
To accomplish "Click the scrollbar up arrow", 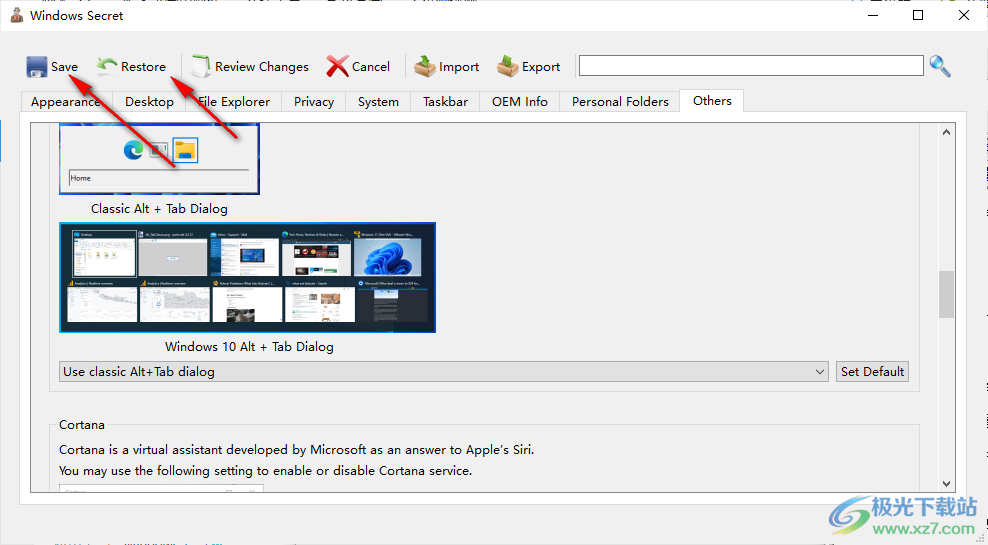I will [946, 132].
